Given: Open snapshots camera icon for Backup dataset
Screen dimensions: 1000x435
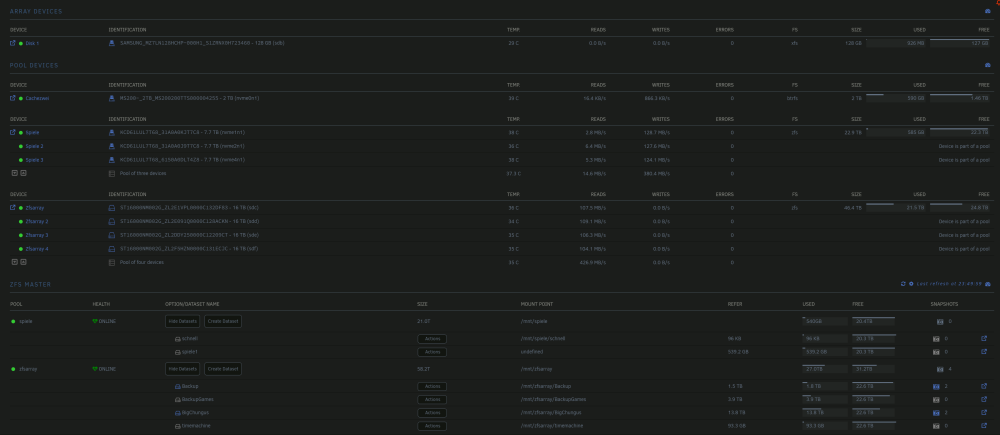Looking at the screenshot, I should point(936,387).
